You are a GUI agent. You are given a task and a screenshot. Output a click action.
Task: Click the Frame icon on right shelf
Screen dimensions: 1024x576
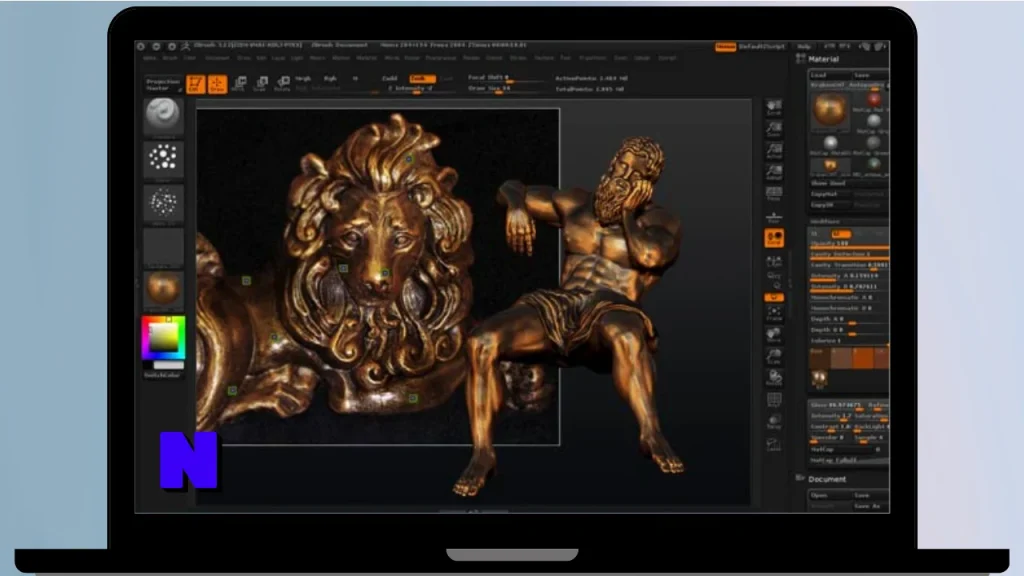[x=774, y=313]
